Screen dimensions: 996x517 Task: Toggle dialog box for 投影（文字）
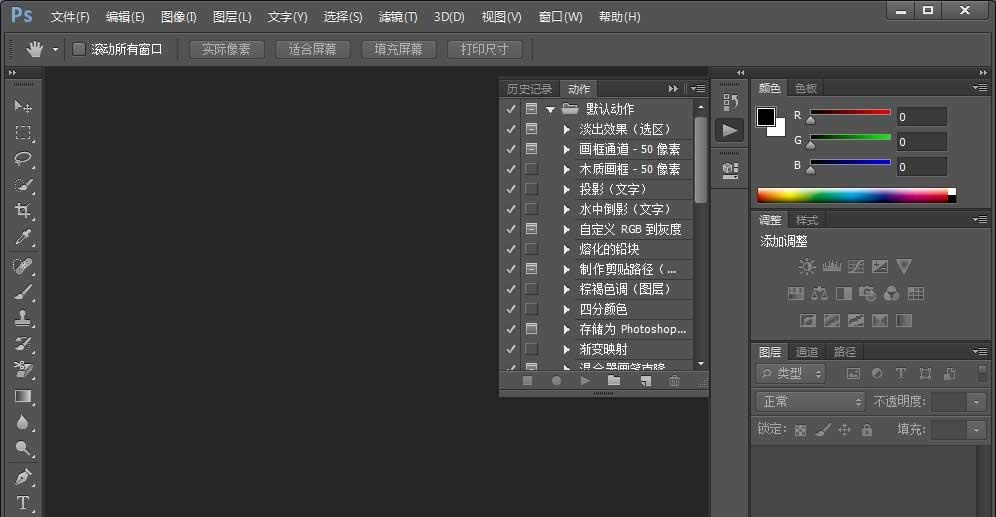[531, 189]
